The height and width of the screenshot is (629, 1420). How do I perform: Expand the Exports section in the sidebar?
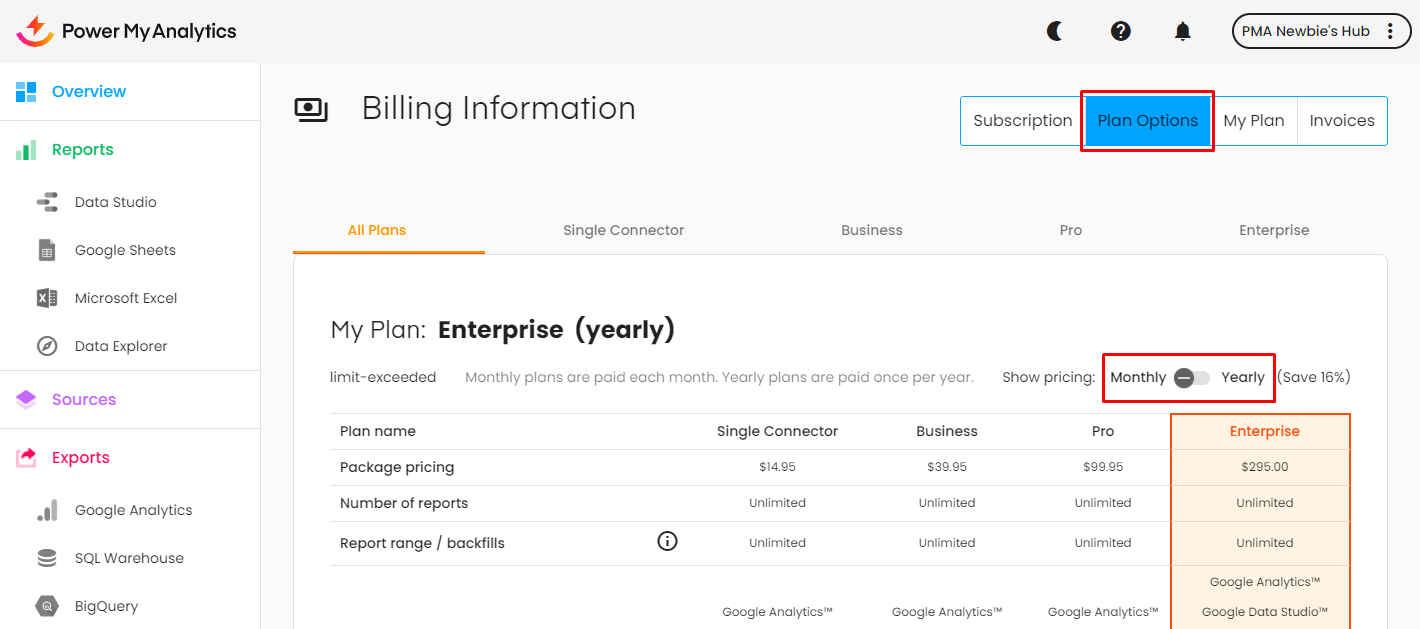[80, 458]
